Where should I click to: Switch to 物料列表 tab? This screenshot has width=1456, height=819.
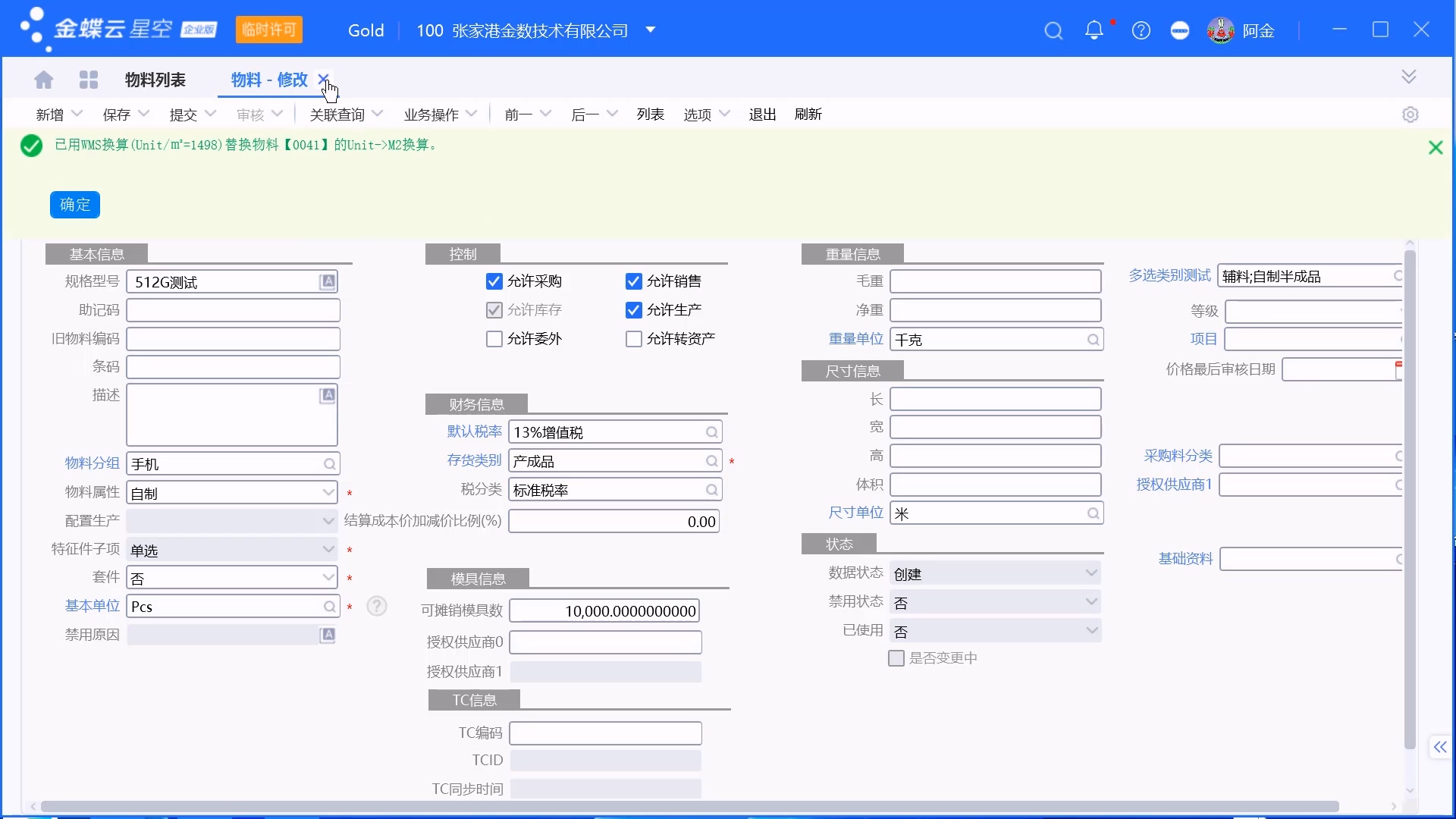(155, 80)
